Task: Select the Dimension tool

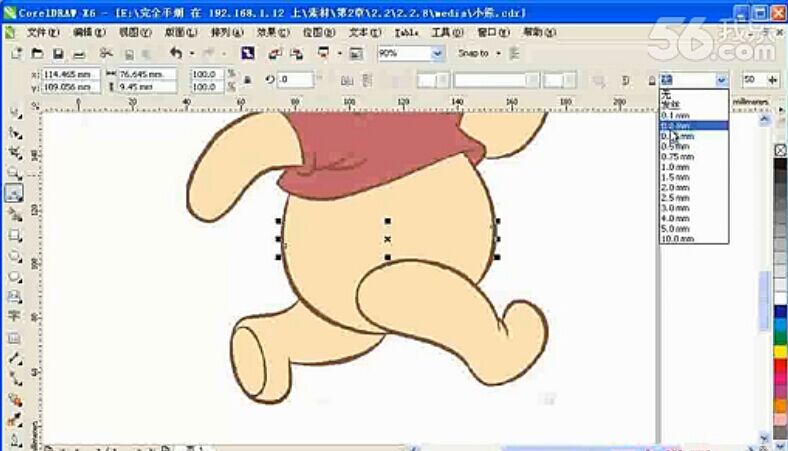Action: tap(15, 358)
